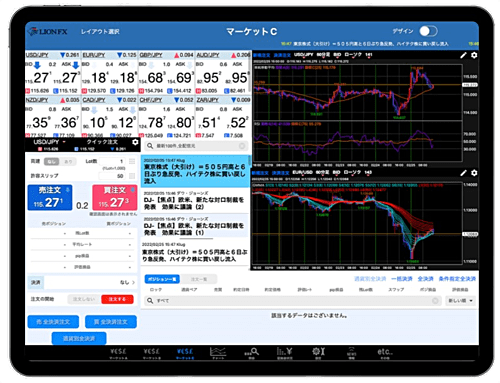Click new order link on EUR/USD chart
This screenshot has width=500, height=383.
[260, 173]
